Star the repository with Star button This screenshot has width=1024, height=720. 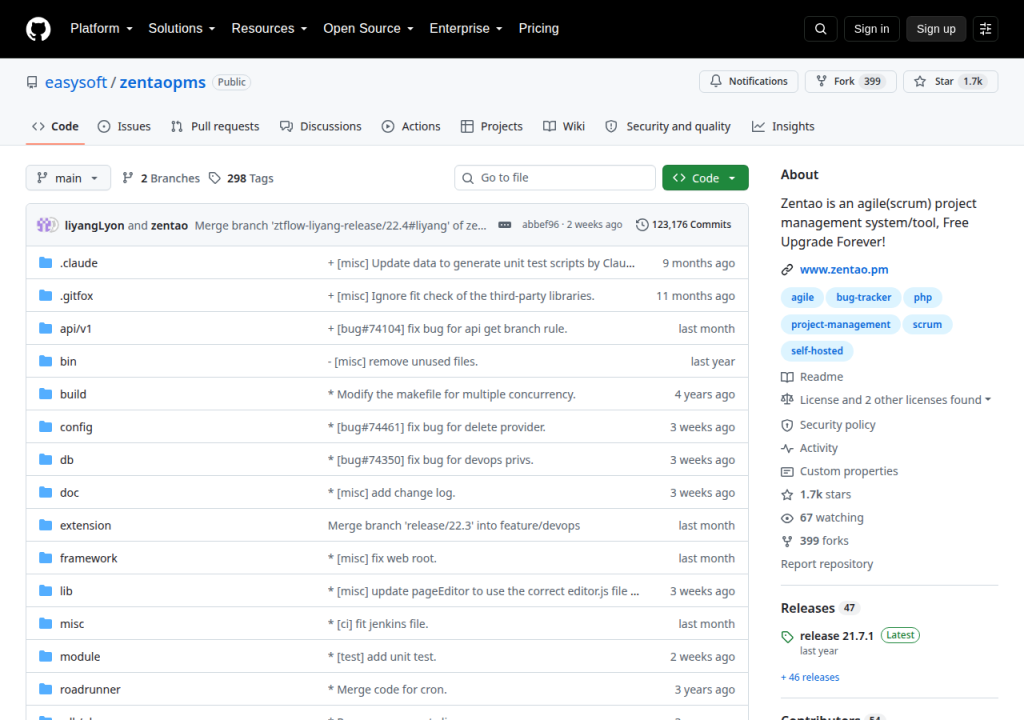951,81
